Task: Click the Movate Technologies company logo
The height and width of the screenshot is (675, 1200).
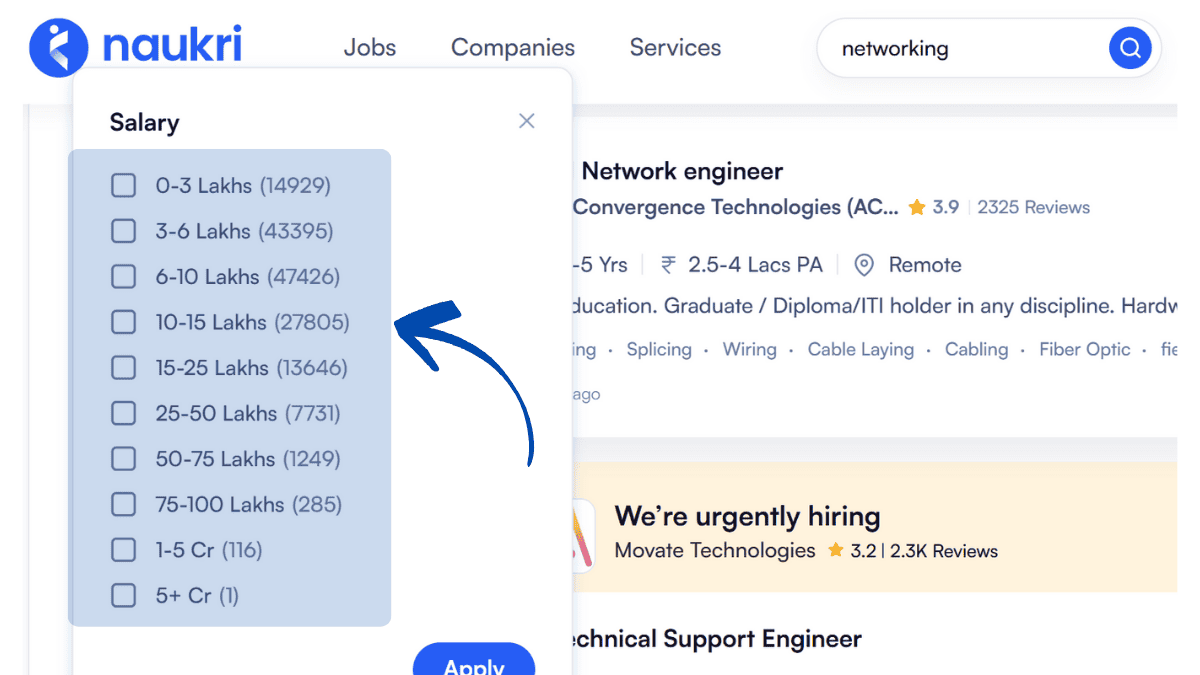Action: 582,535
